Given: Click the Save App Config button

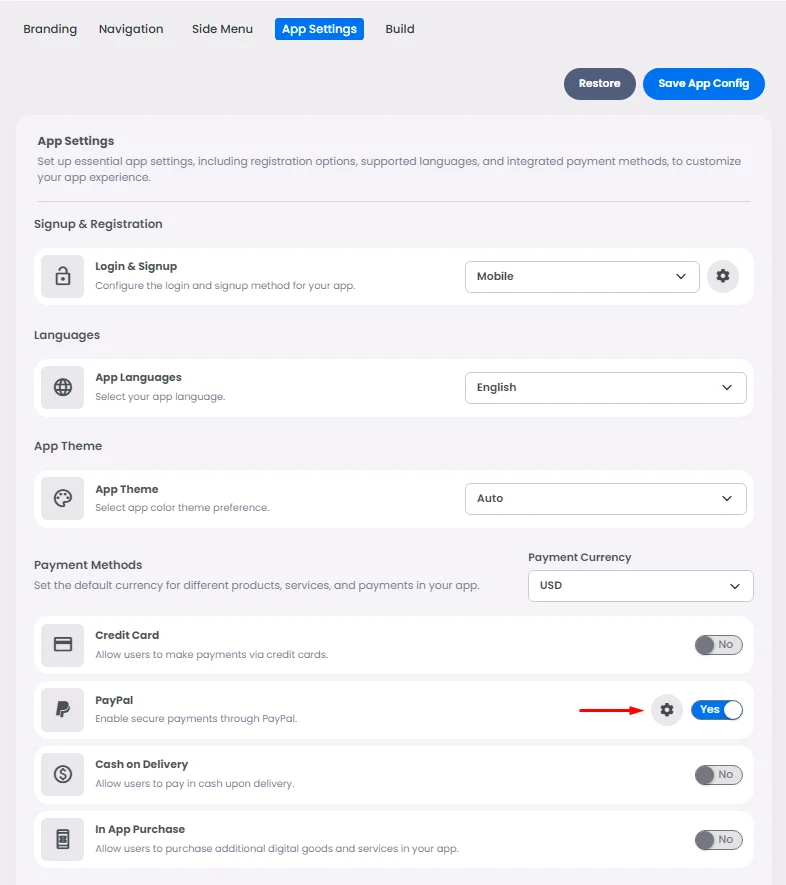Looking at the screenshot, I should tap(704, 84).
